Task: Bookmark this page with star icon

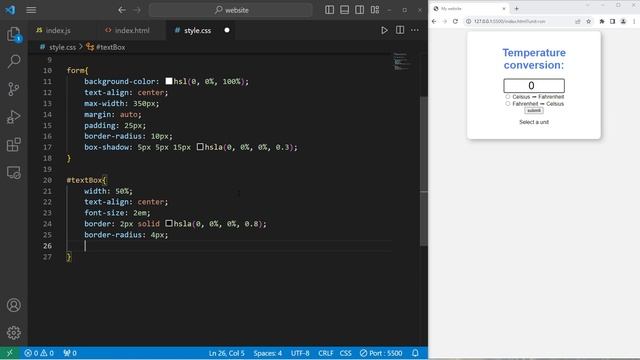Action: [x=589, y=21]
